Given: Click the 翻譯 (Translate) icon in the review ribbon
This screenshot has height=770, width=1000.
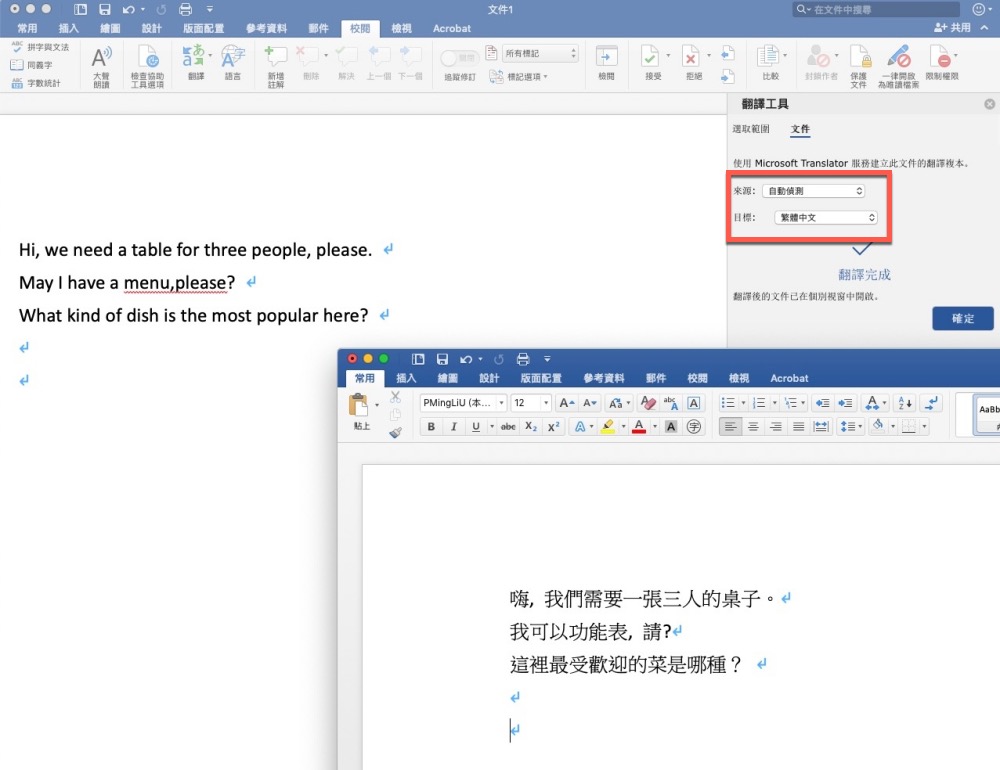Looking at the screenshot, I should [x=195, y=57].
